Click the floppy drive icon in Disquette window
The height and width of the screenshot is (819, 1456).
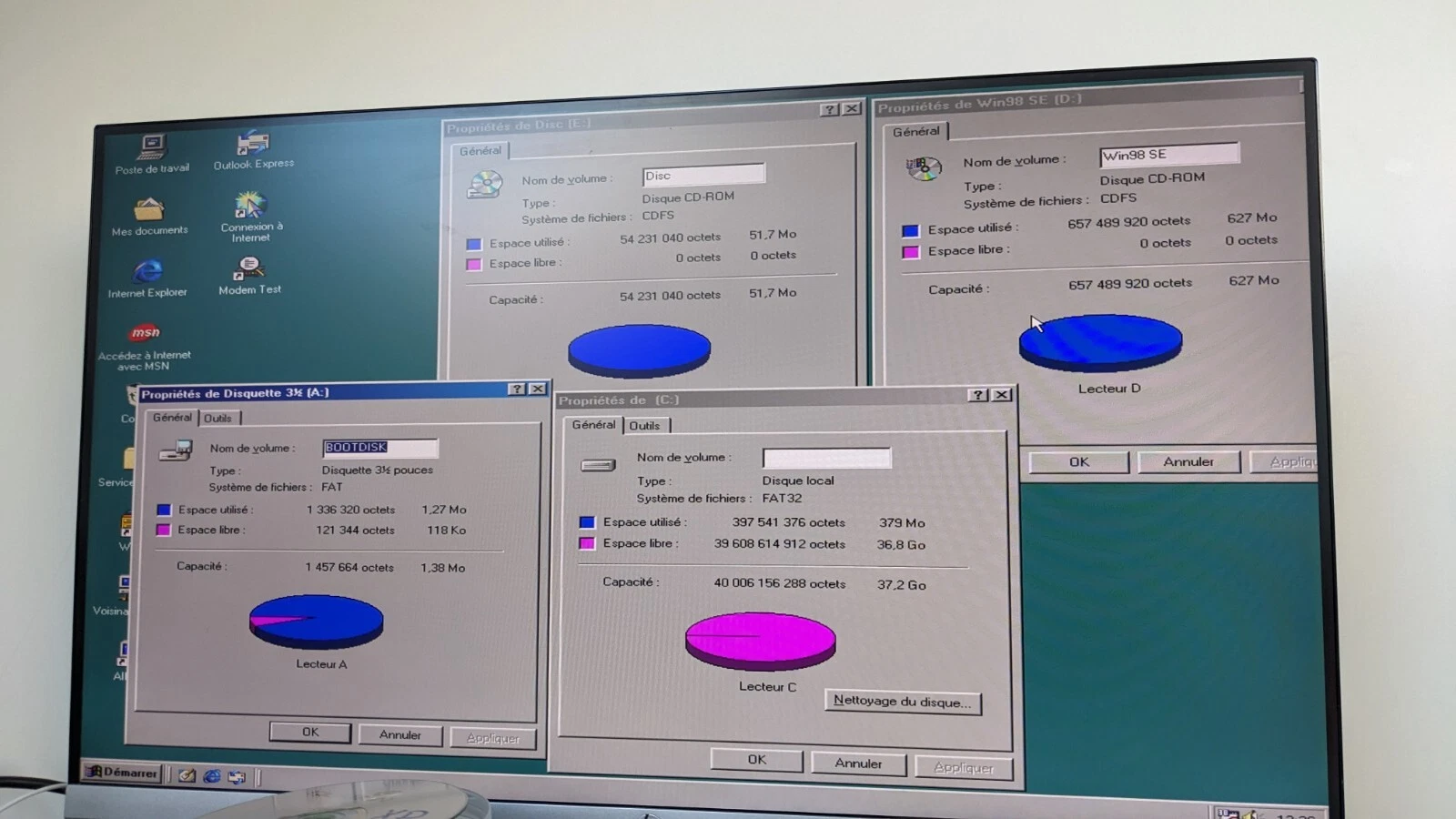[x=176, y=450]
